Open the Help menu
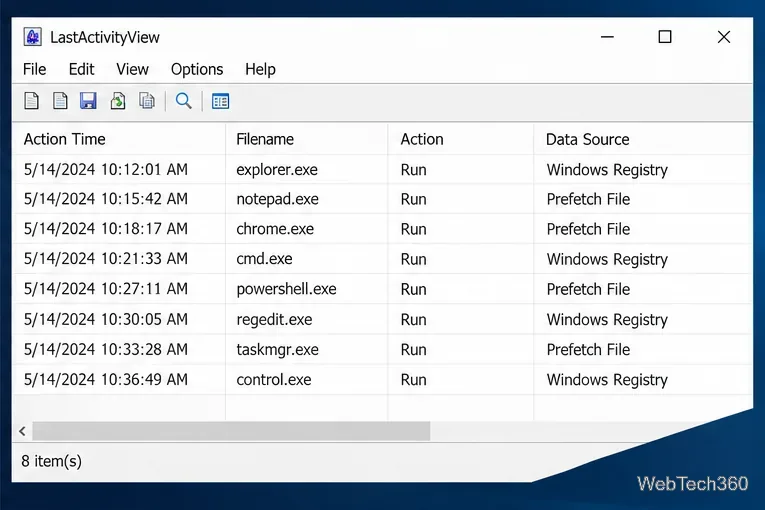The image size is (765, 510). [x=260, y=69]
